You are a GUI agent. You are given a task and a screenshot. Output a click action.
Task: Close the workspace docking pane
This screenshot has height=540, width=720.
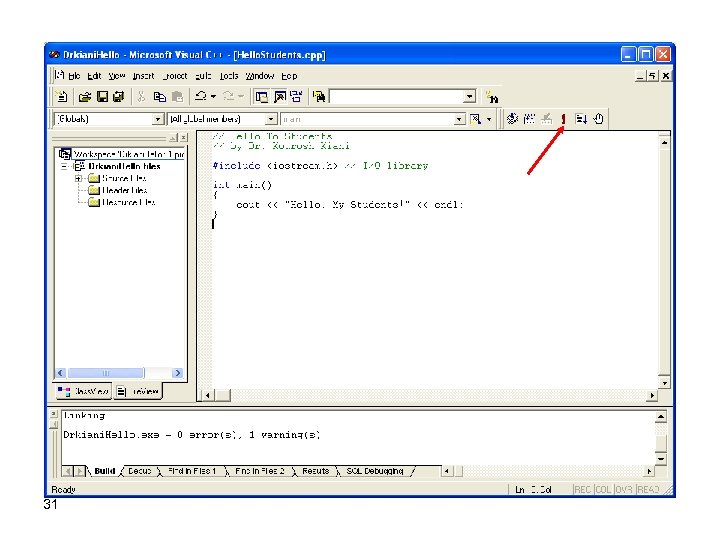tap(183, 137)
